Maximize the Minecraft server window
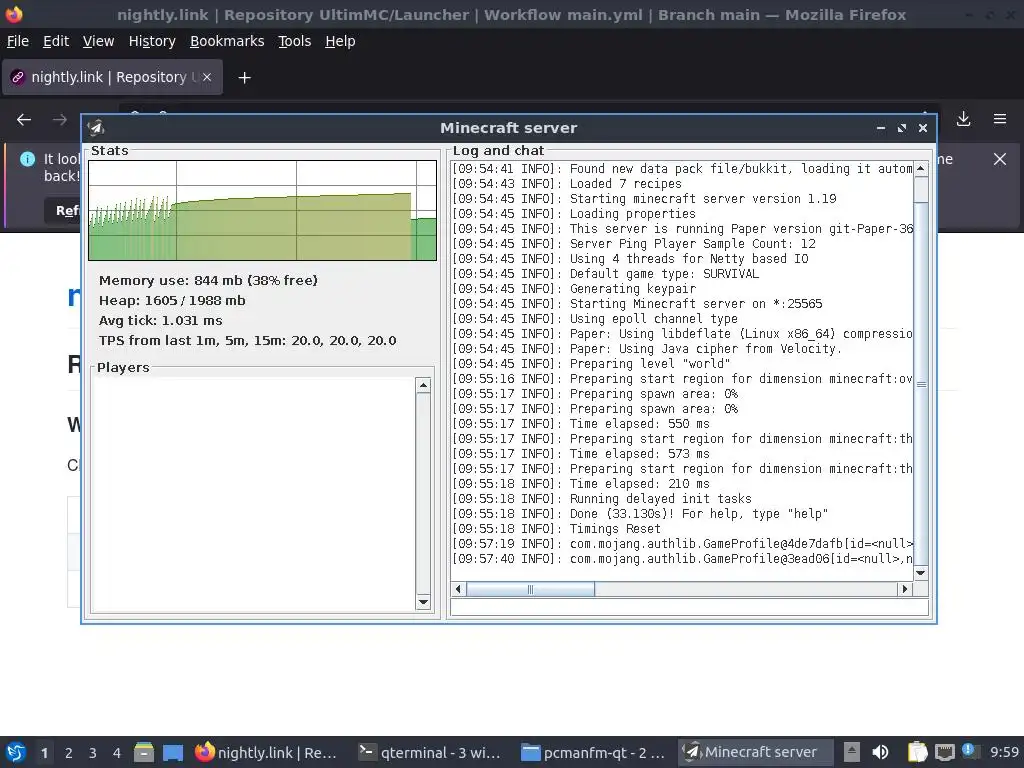 [902, 128]
